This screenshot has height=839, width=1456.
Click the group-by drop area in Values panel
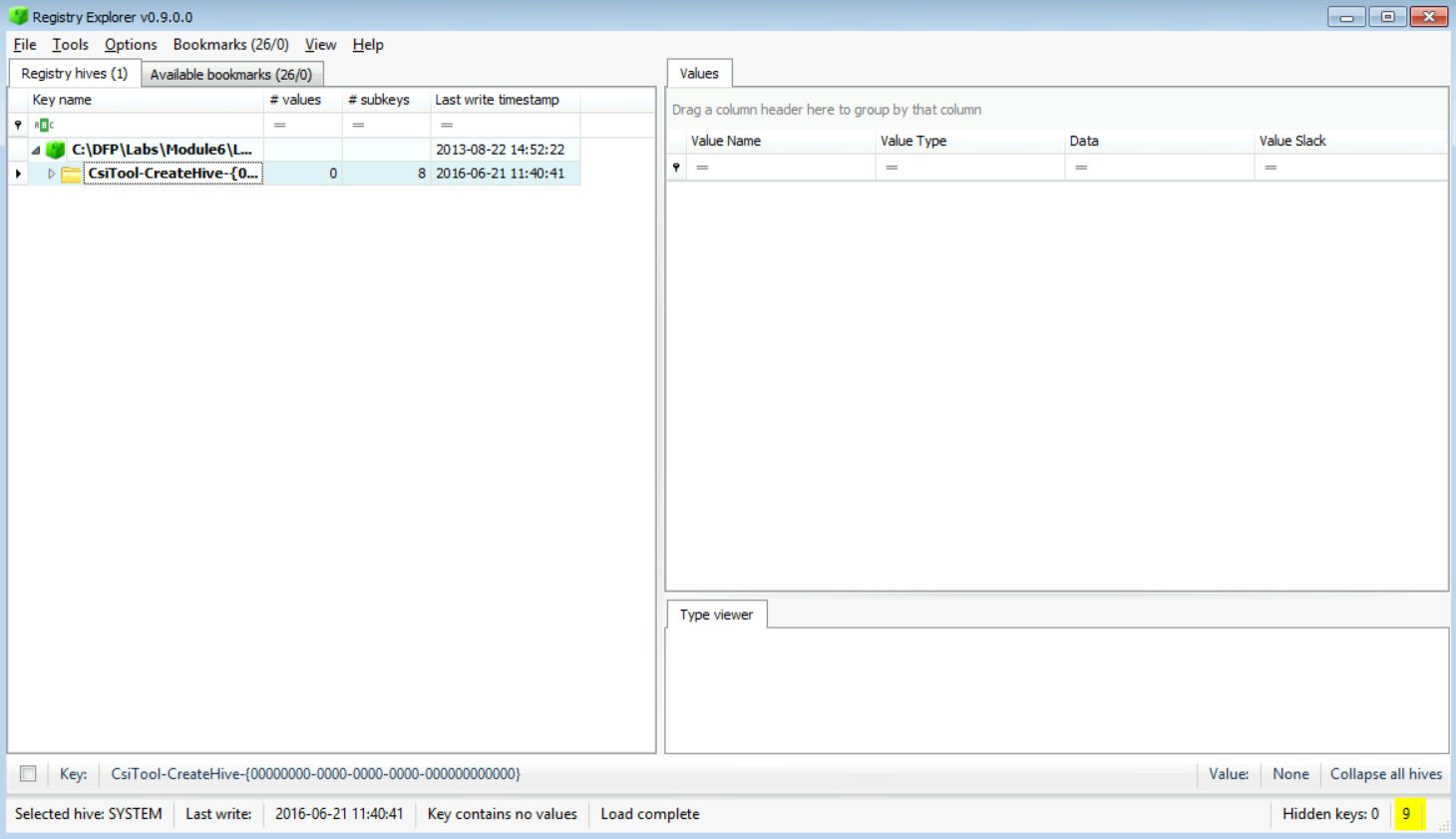(x=1057, y=110)
